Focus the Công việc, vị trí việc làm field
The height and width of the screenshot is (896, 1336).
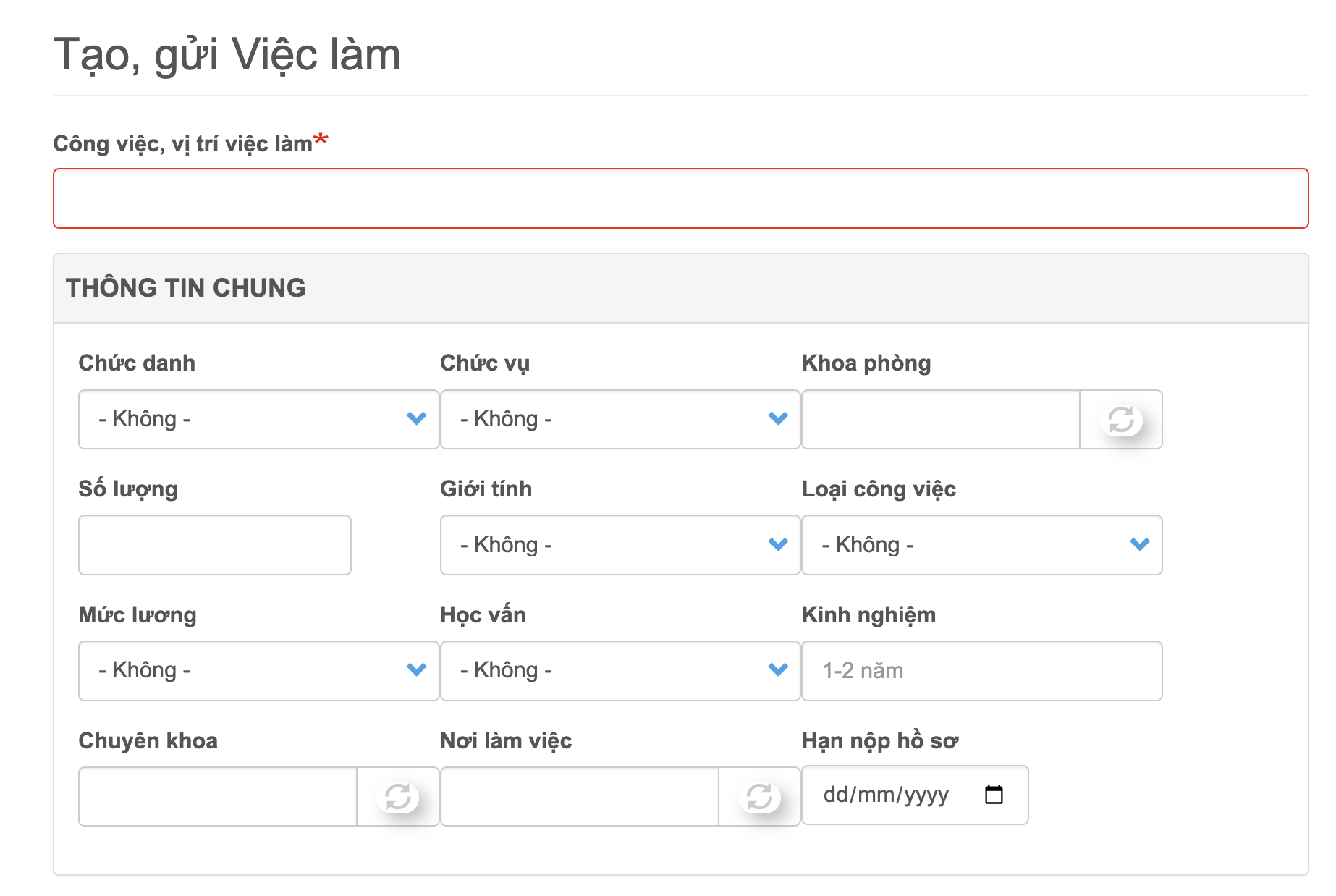(680, 198)
